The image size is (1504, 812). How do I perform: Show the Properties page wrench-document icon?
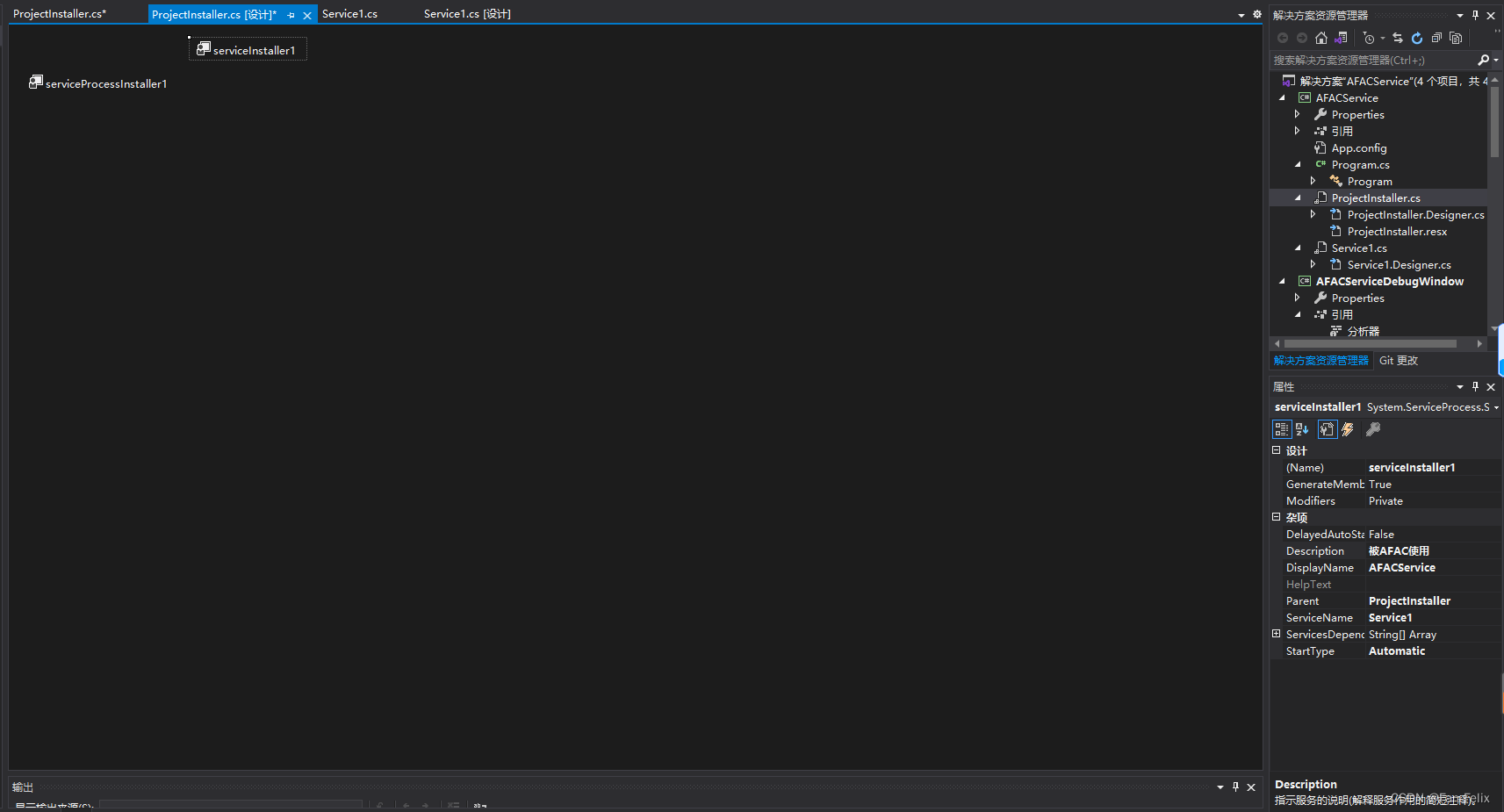click(1327, 429)
